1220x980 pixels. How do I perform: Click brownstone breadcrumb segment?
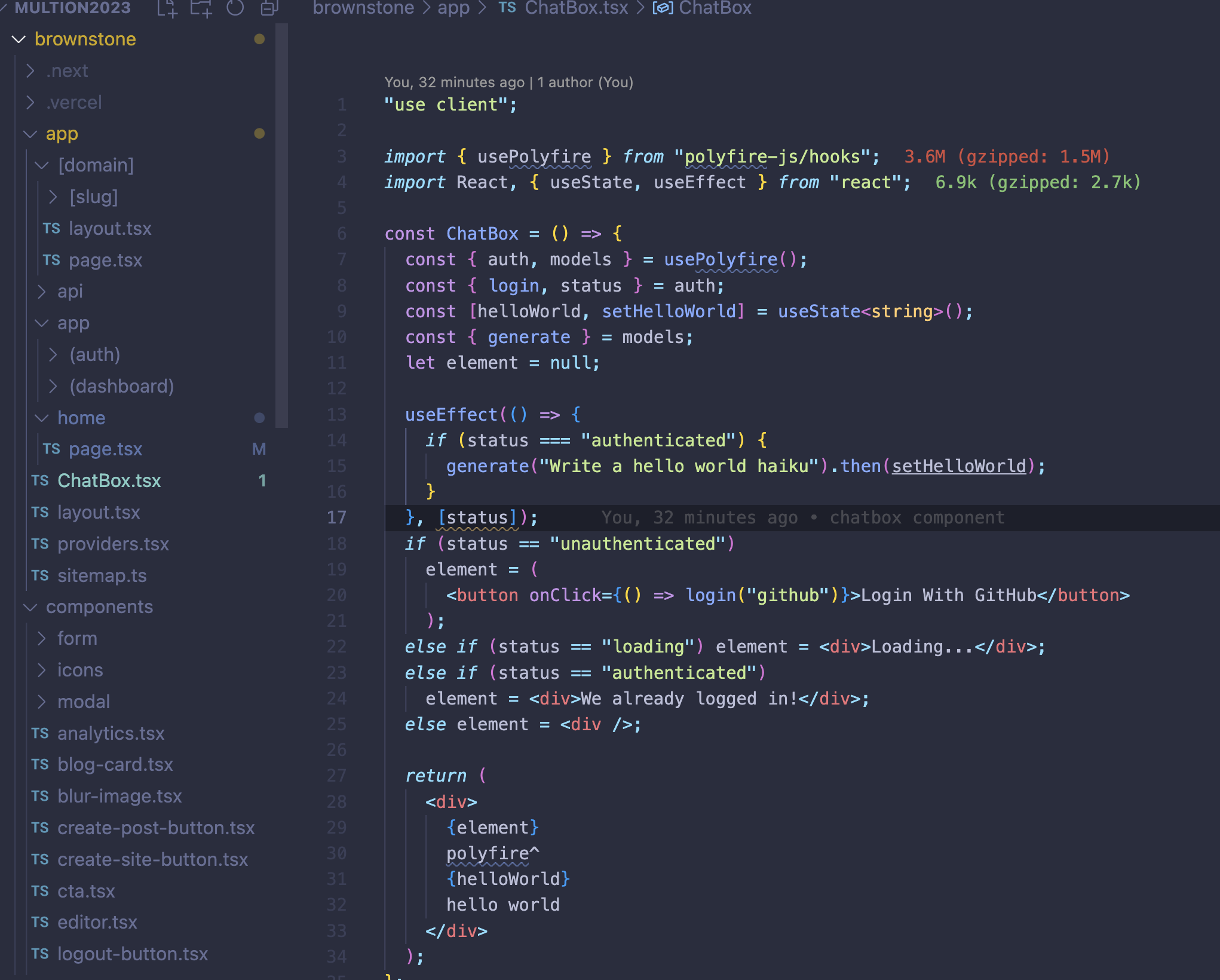363,8
